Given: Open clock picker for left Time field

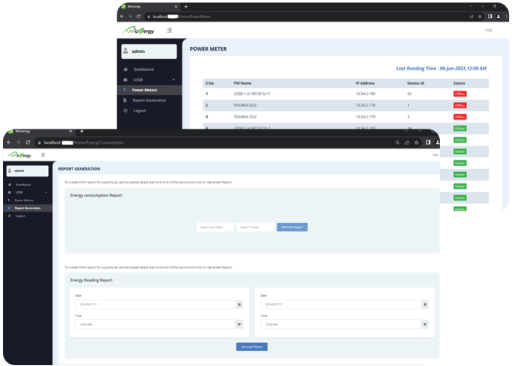Looking at the screenshot, I should pos(239,324).
